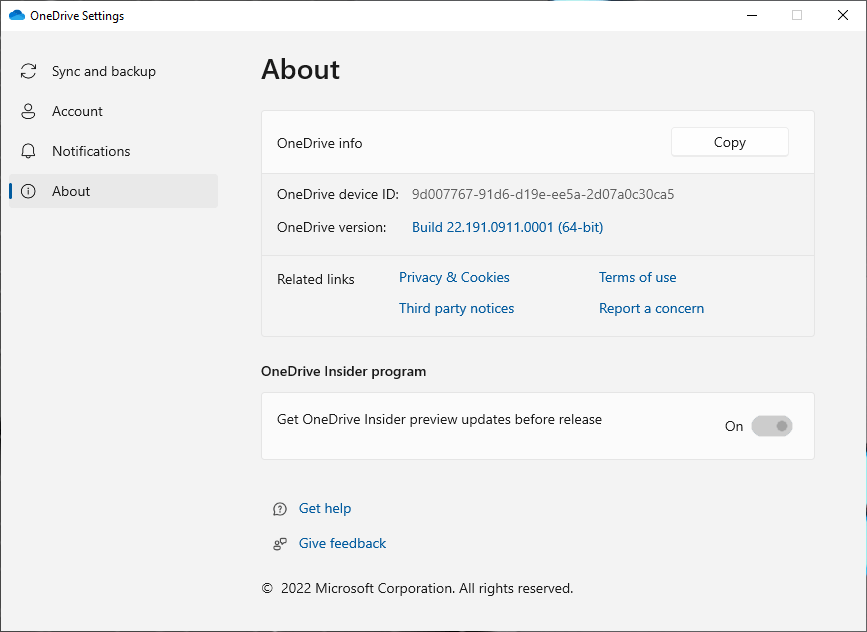Click the Sync and backup sync-arrows icon
The image size is (867, 632).
click(28, 71)
